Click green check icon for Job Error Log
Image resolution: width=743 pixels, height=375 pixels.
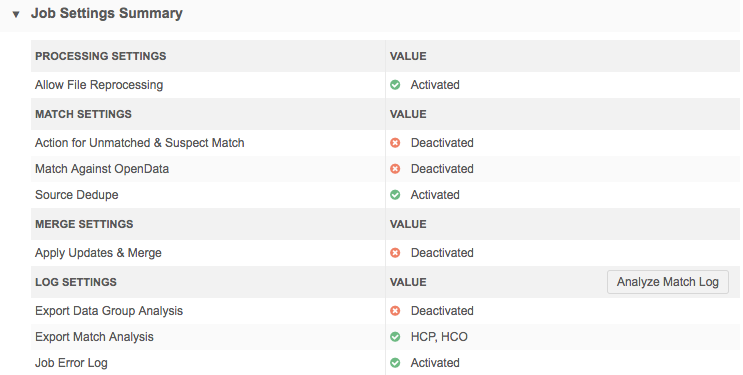pos(395,363)
